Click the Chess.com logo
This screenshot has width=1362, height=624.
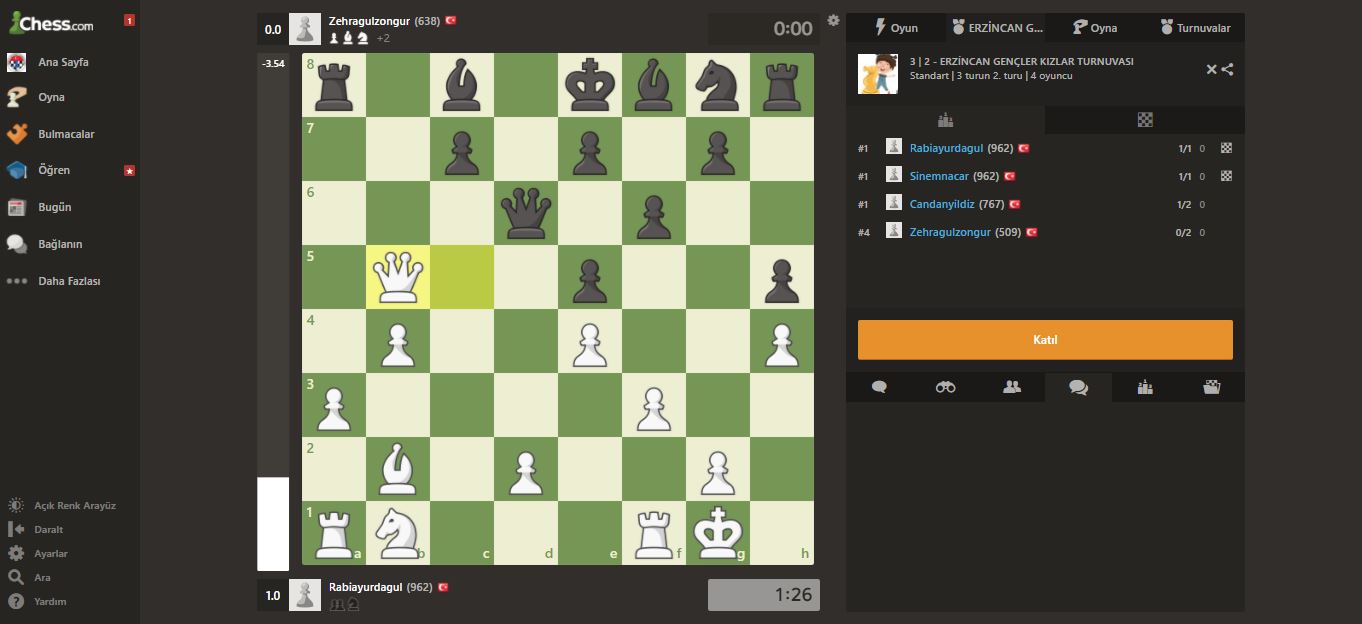50,22
